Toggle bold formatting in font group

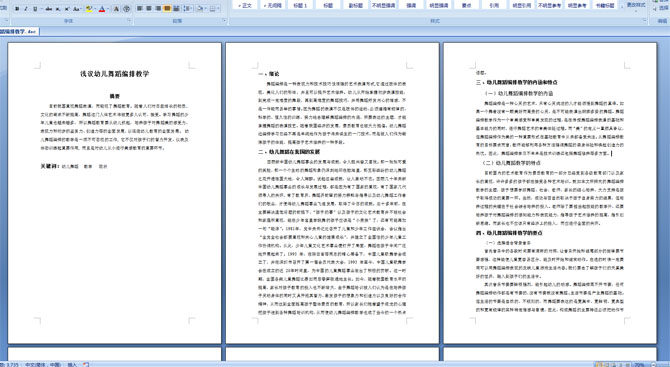coord(17,9)
